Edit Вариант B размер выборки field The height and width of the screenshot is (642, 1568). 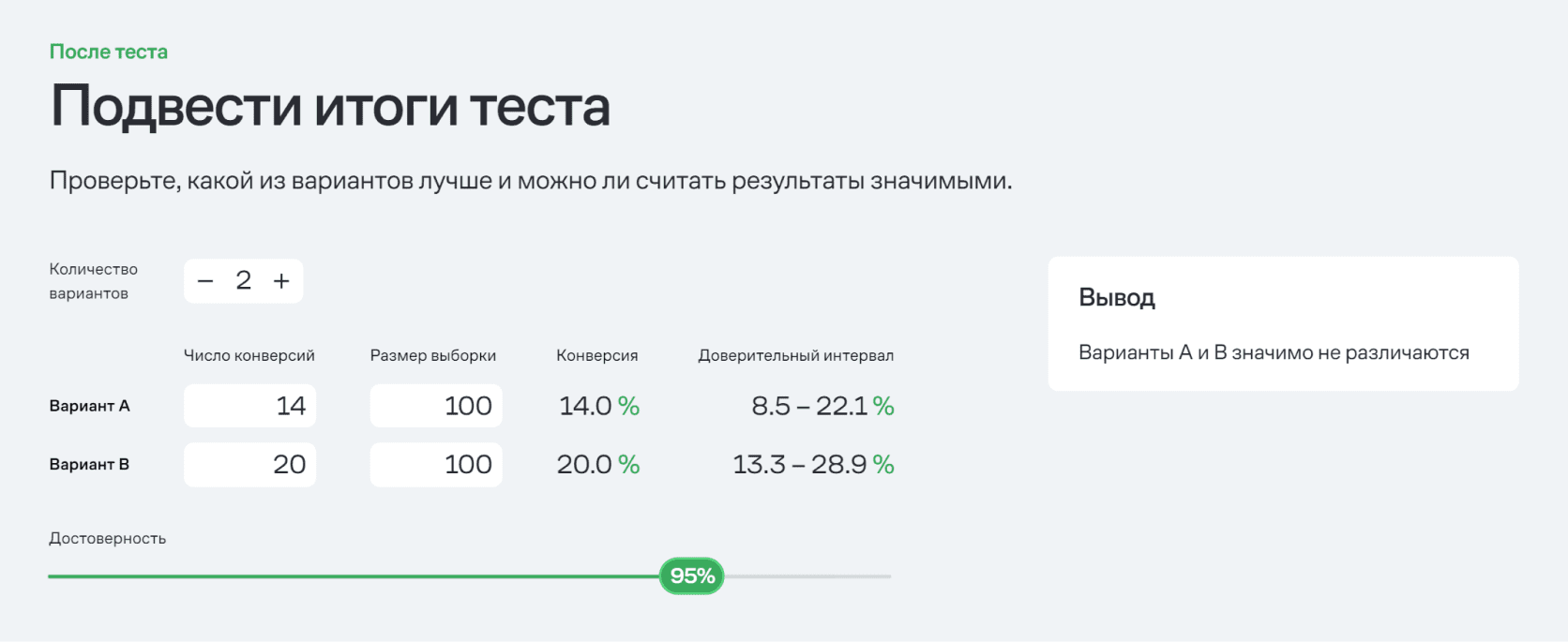tap(436, 464)
